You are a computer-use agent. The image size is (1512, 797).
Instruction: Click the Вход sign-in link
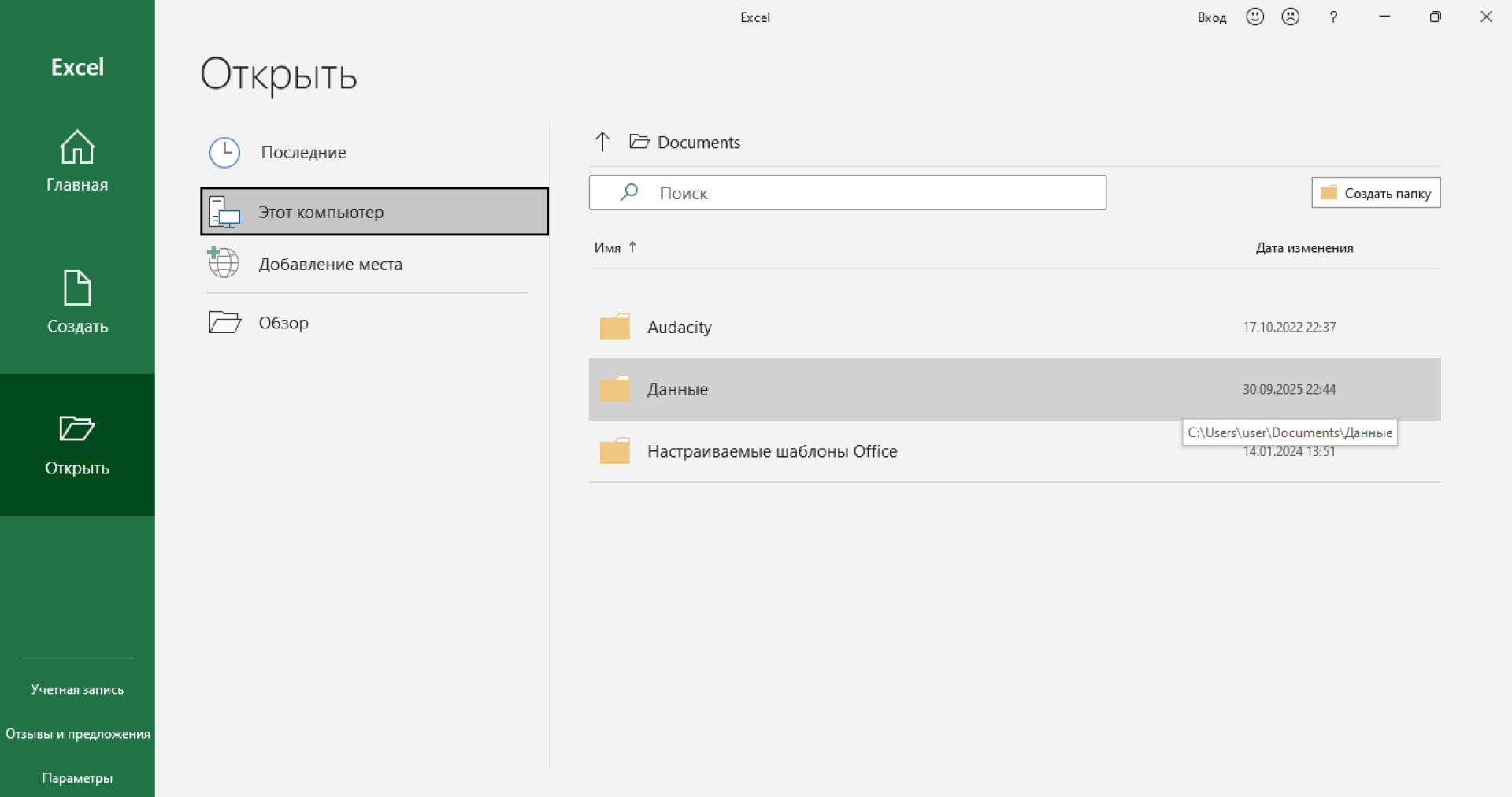[x=1211, y=17]
